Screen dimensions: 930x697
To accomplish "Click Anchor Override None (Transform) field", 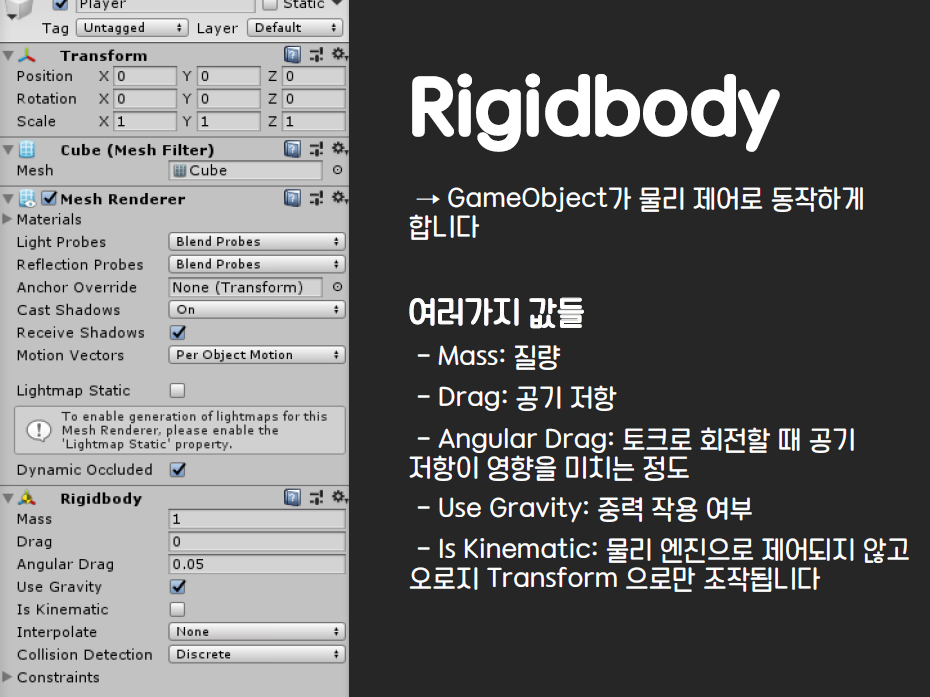I will coord(246,287).
